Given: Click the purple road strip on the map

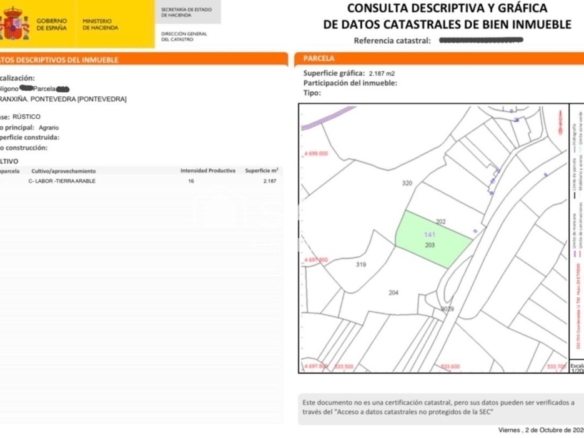Looking at the screenshot, I should click(x=327, y=118).
